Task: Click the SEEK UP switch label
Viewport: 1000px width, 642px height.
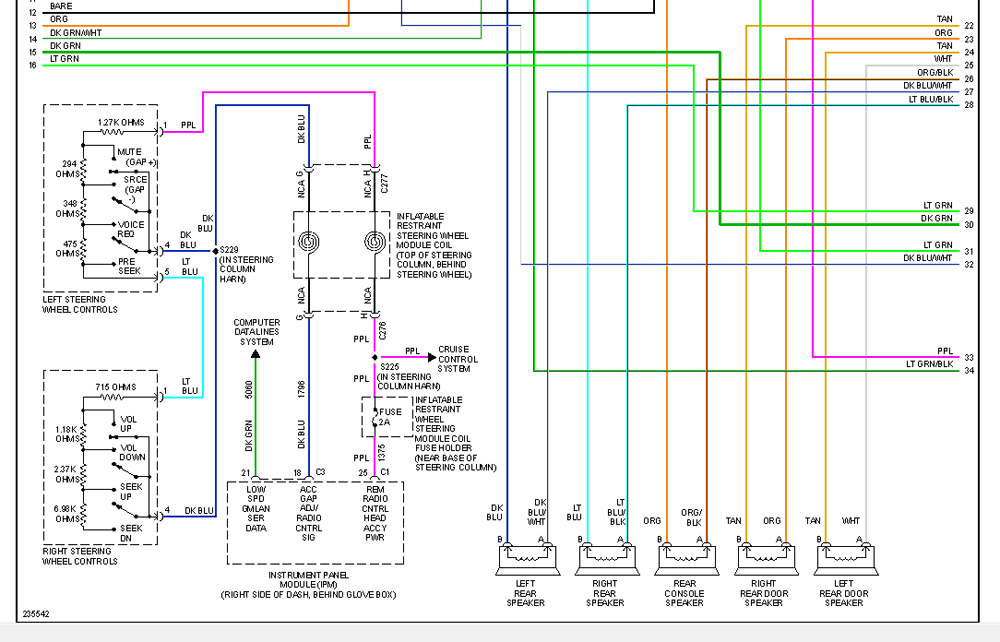Action: click(131, 492)
